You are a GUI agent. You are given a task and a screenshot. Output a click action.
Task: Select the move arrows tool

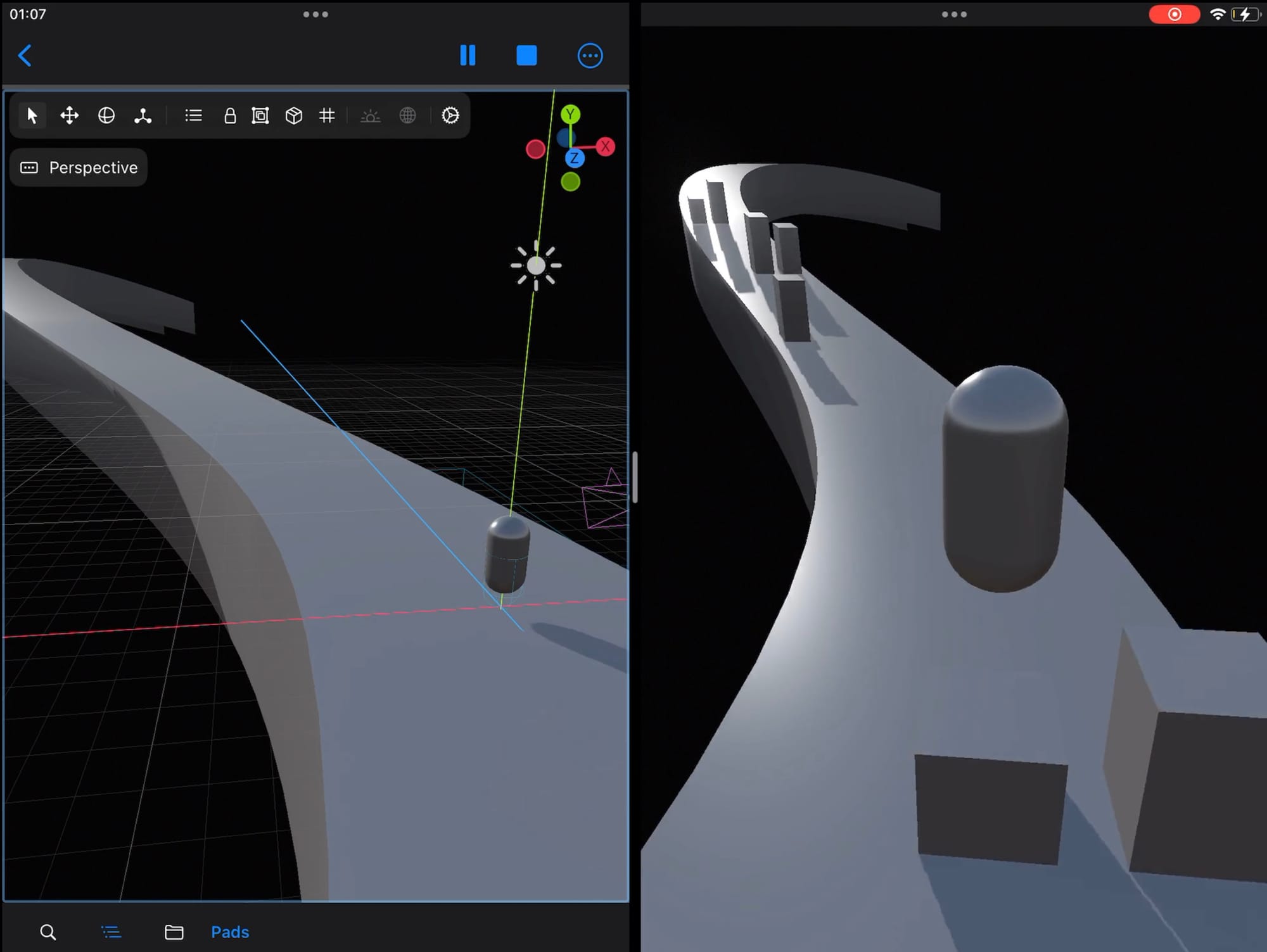69,115
